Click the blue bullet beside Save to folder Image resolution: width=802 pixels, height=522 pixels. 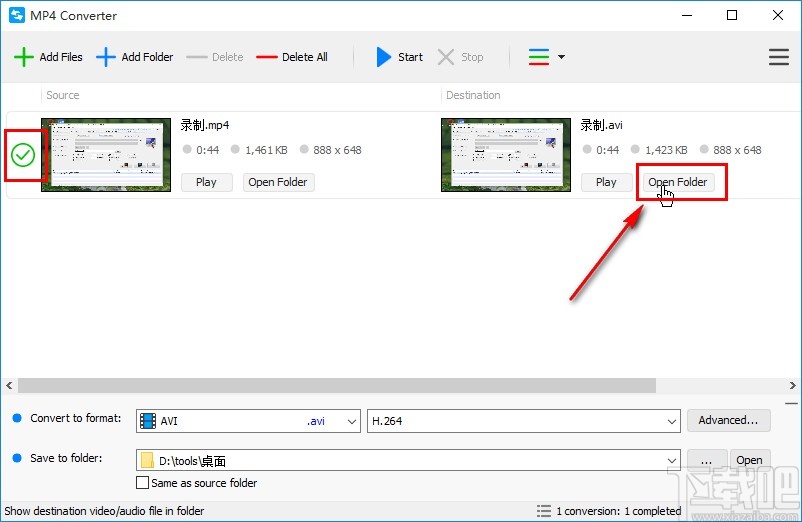tap(16, 458)
